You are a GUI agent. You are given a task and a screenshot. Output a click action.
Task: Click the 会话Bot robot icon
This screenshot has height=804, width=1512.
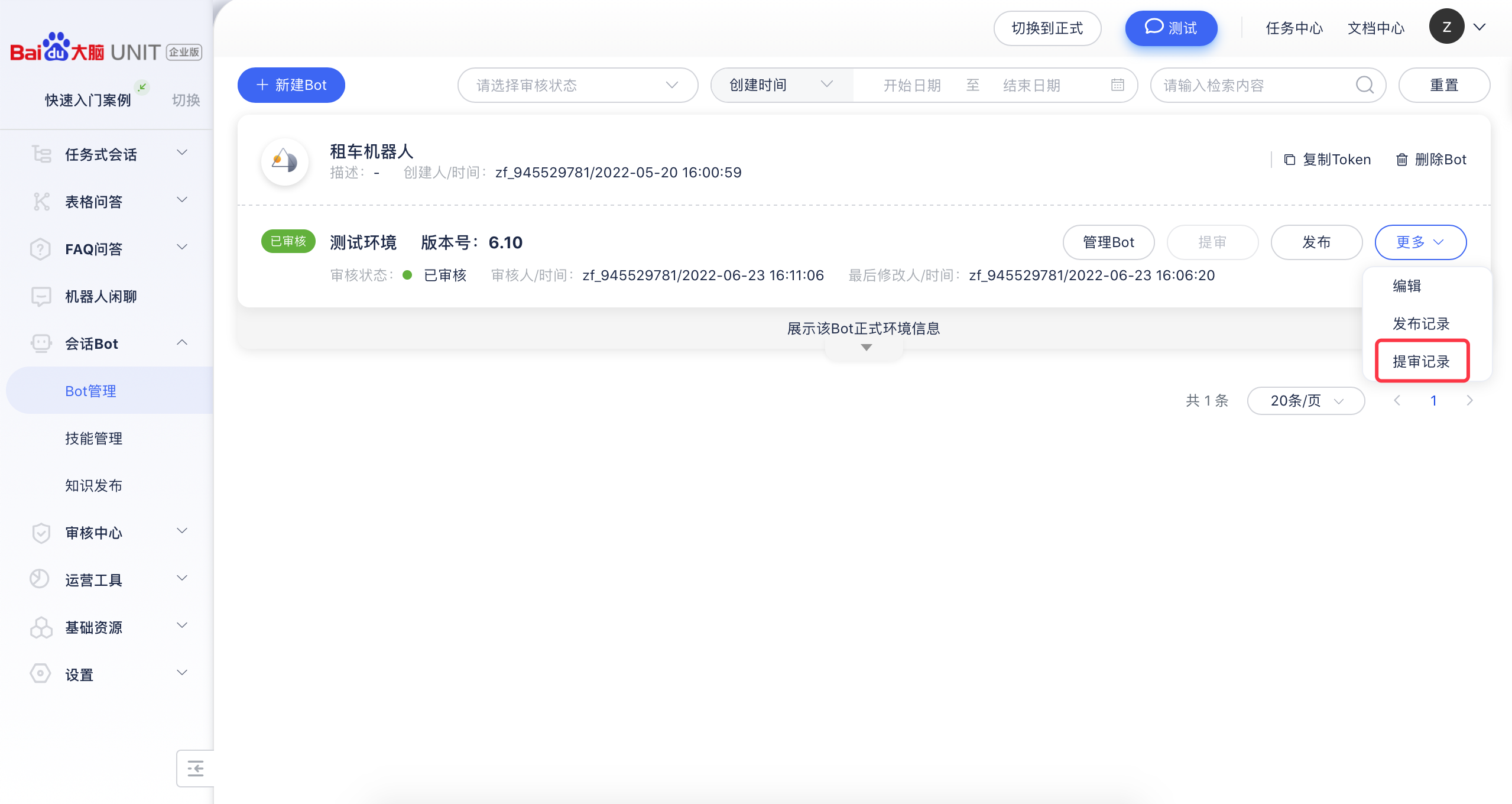click(x=41, y=343)
